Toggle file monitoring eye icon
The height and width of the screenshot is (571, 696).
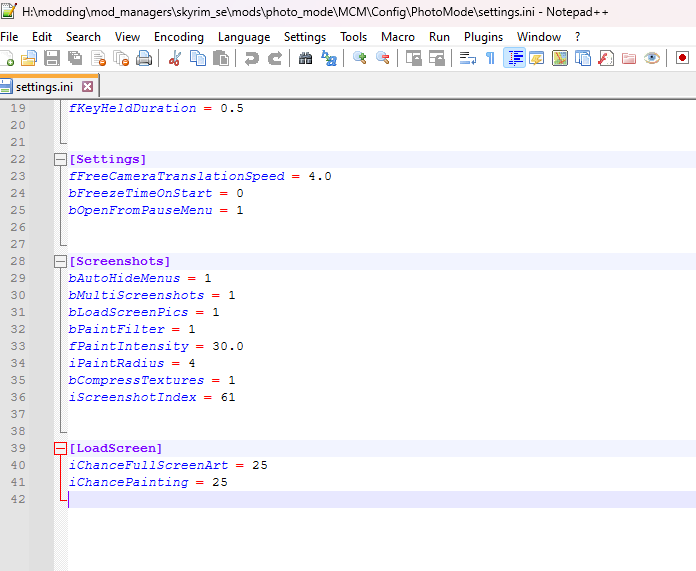pyautogui.click(x=652, y=58)
